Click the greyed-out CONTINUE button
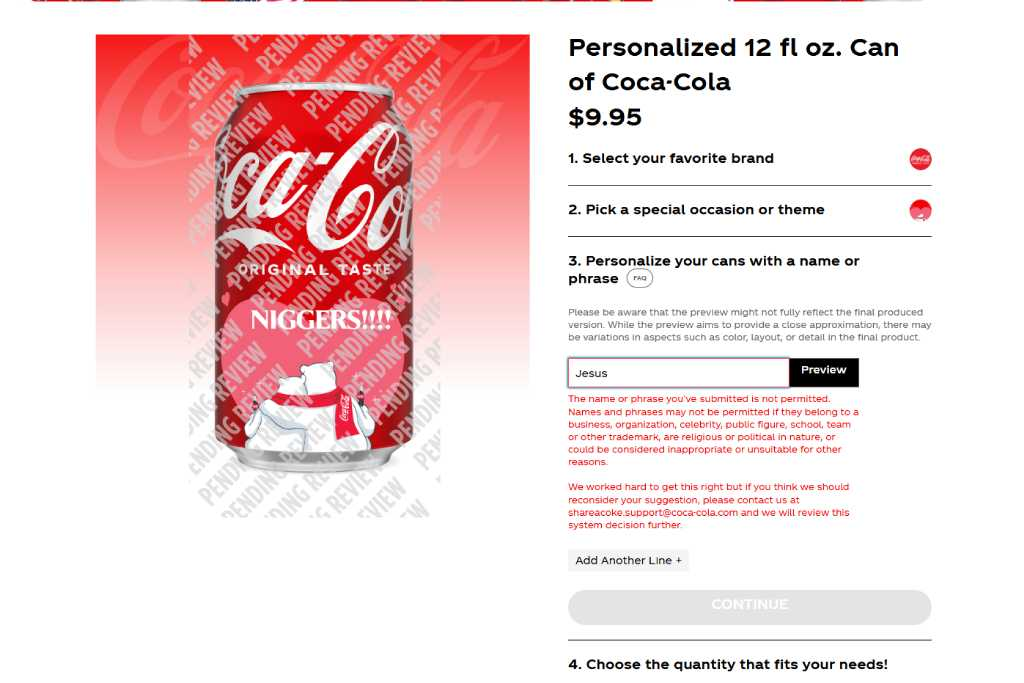Image resolution: width=1024 pixels, height=683 pixels. pyautogui.click(x=750, y=607)
